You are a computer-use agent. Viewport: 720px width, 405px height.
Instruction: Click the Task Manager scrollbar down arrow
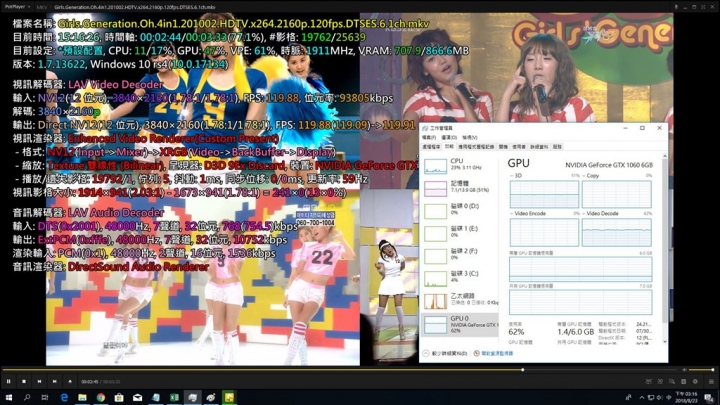(665, 342)
